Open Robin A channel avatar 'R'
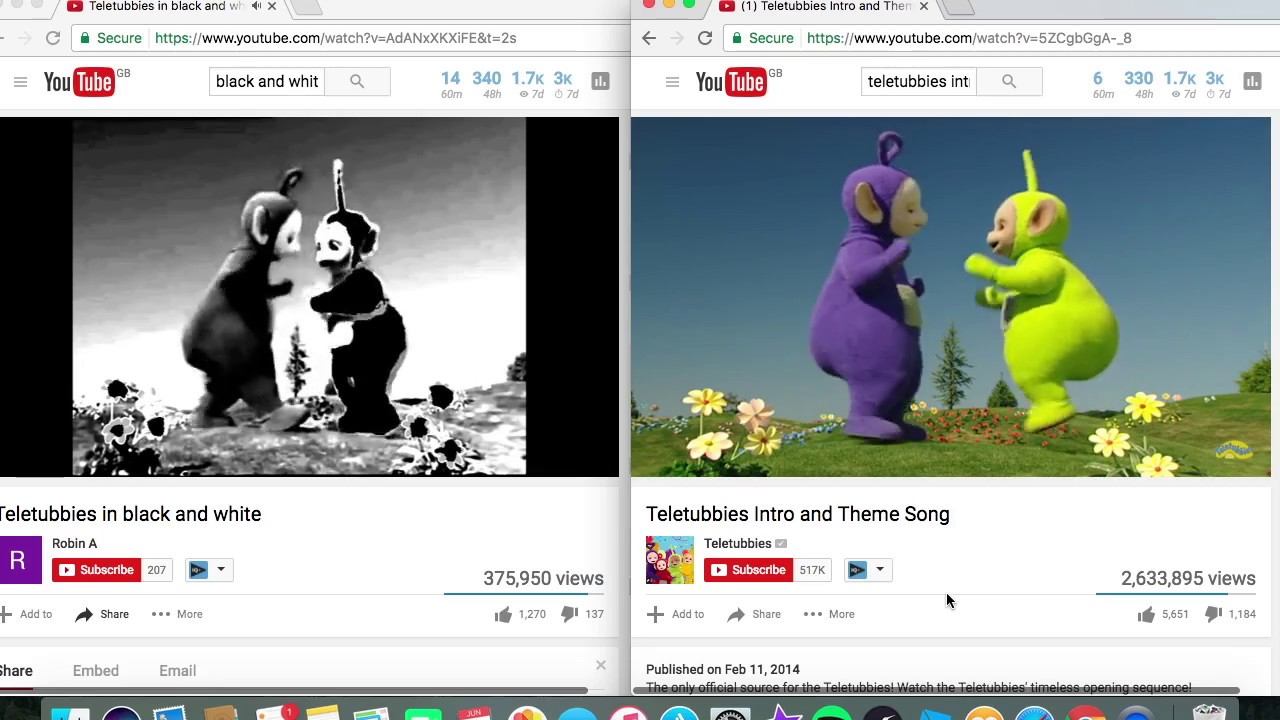 click(18, 560)
